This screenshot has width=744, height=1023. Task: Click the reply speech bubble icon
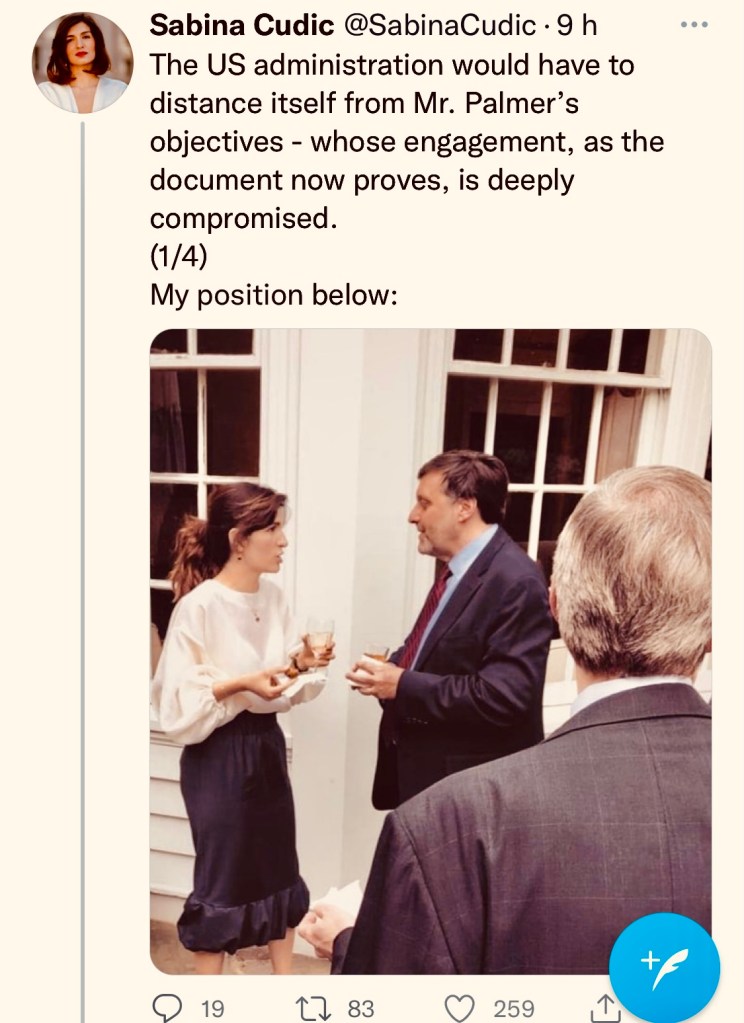pos(169,1007)
